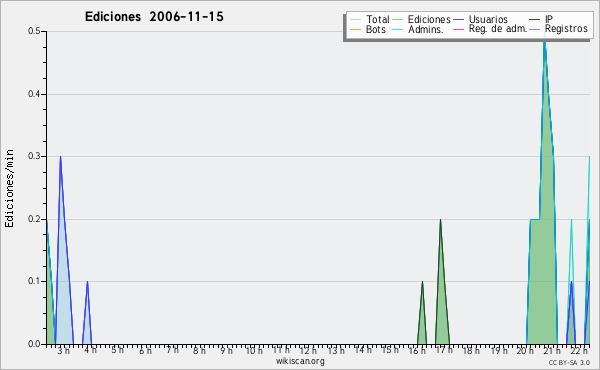Screen dimensions: 600x370
Task: Click the "0.5" y-axis label
Action: pyautogui.click(x=34, y=31)
